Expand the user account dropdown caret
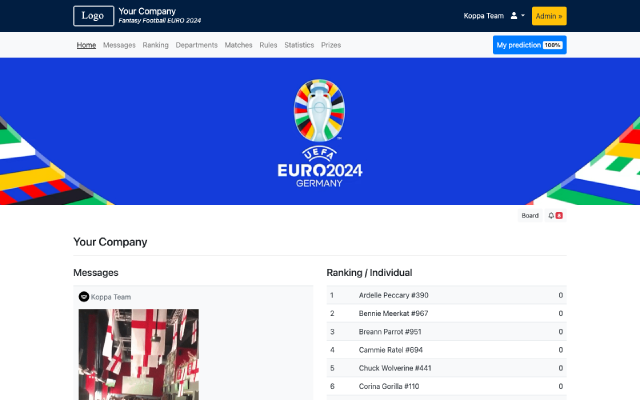The width and height of the screenshot is (640, 400). 523,16
